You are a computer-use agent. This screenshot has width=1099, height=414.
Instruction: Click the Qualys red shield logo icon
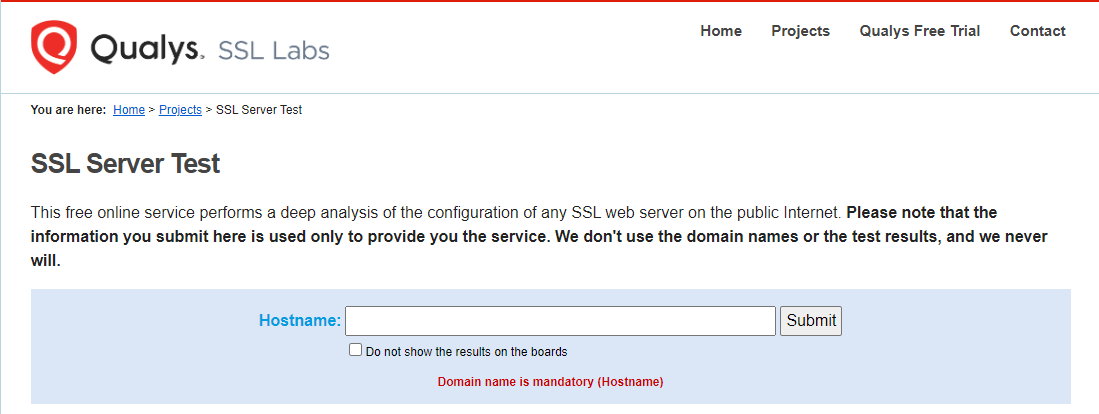(x=54, y=46)
